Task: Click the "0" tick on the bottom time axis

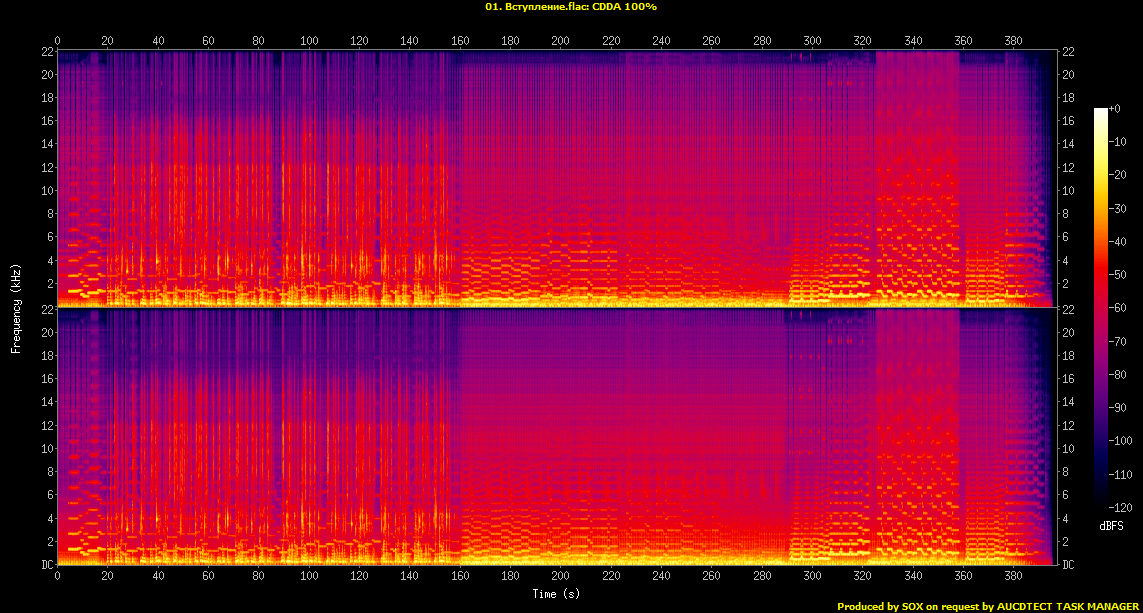Action: click(58, 577)
